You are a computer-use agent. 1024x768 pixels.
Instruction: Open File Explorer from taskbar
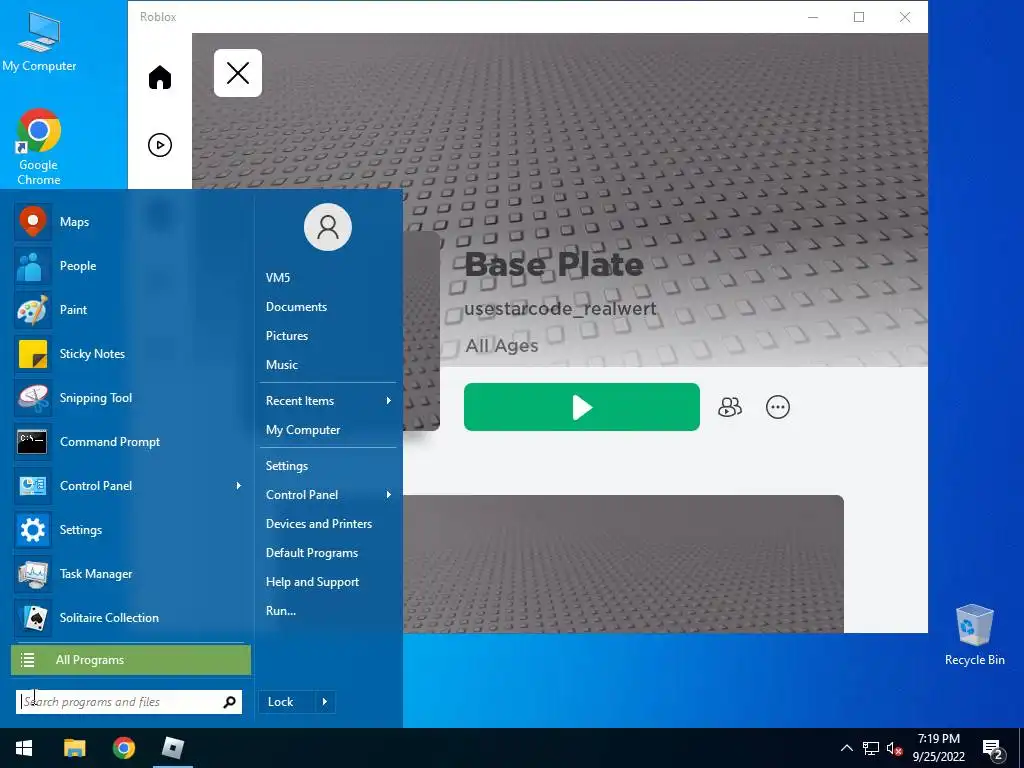(74, 748)
